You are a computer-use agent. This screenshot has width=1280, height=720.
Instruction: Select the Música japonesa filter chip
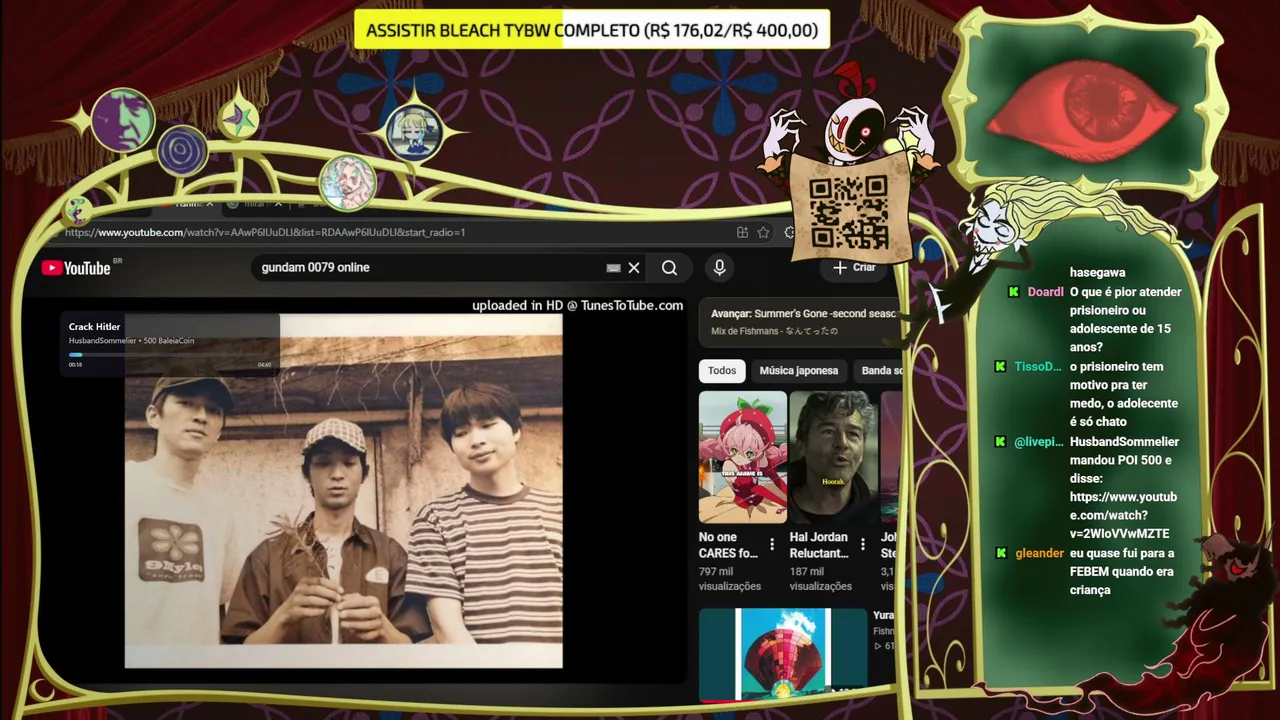click(799, 371)
